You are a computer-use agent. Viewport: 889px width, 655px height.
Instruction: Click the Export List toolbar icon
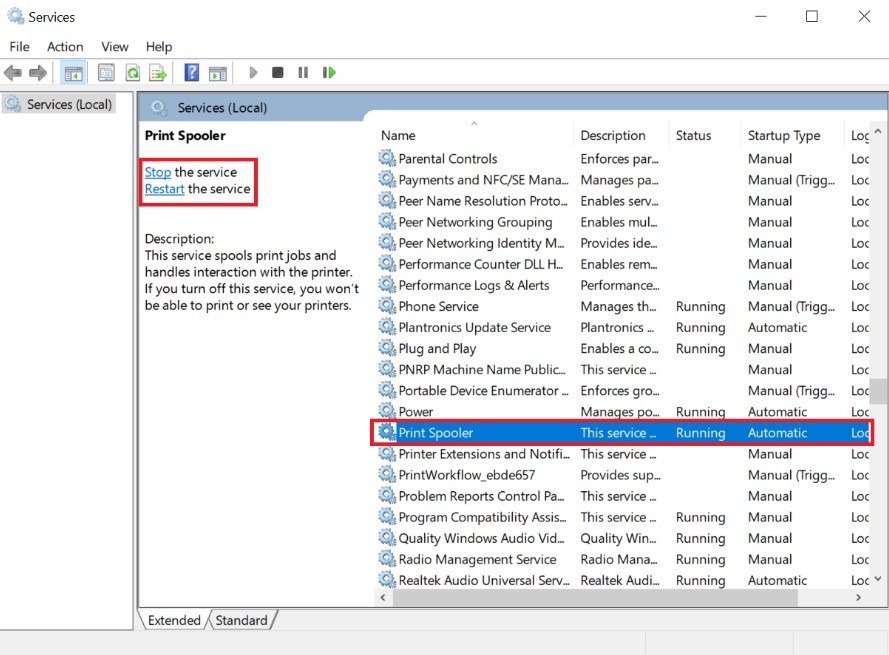[x=157, y=73]
